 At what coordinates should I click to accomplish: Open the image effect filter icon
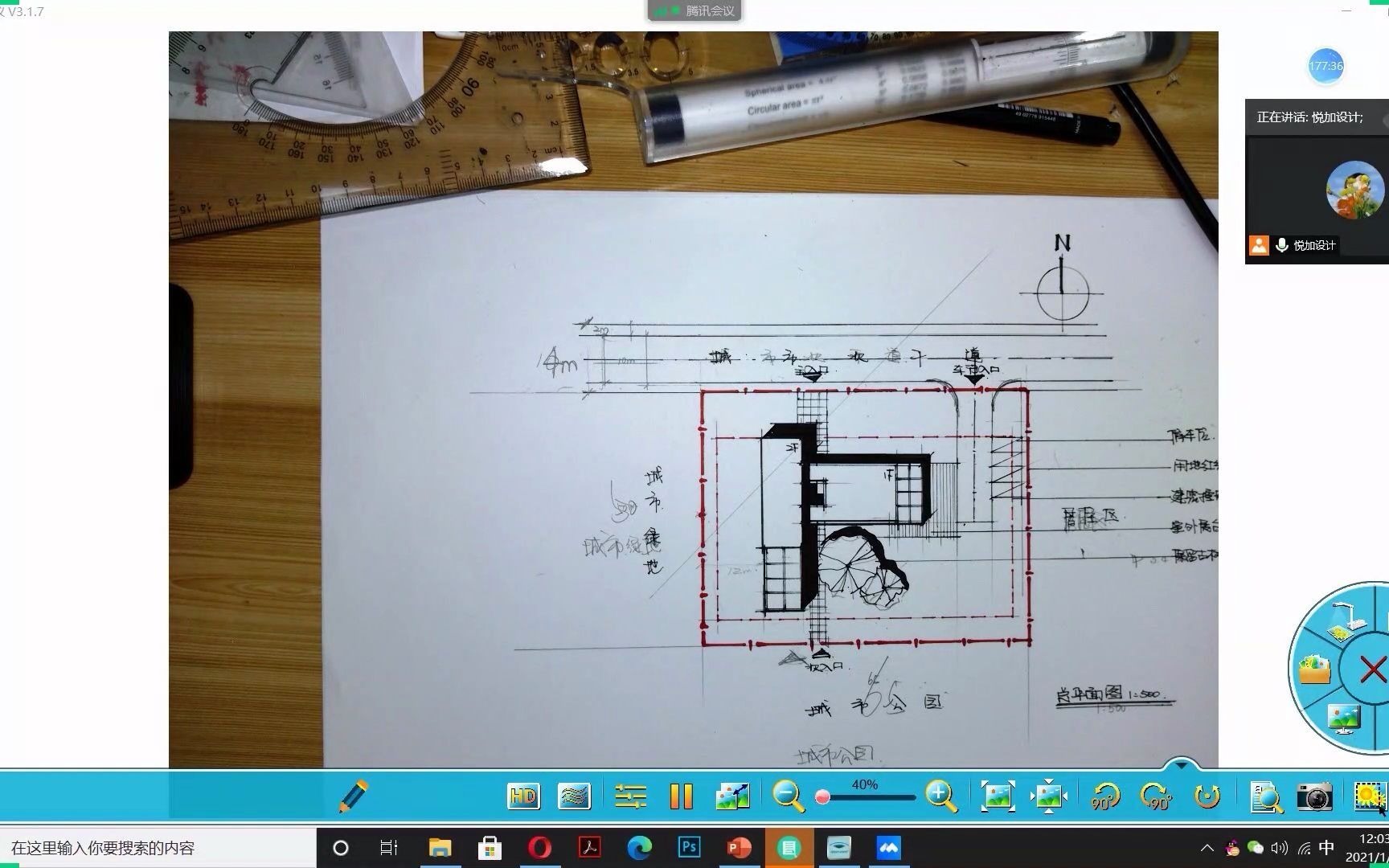click(574, 796)
